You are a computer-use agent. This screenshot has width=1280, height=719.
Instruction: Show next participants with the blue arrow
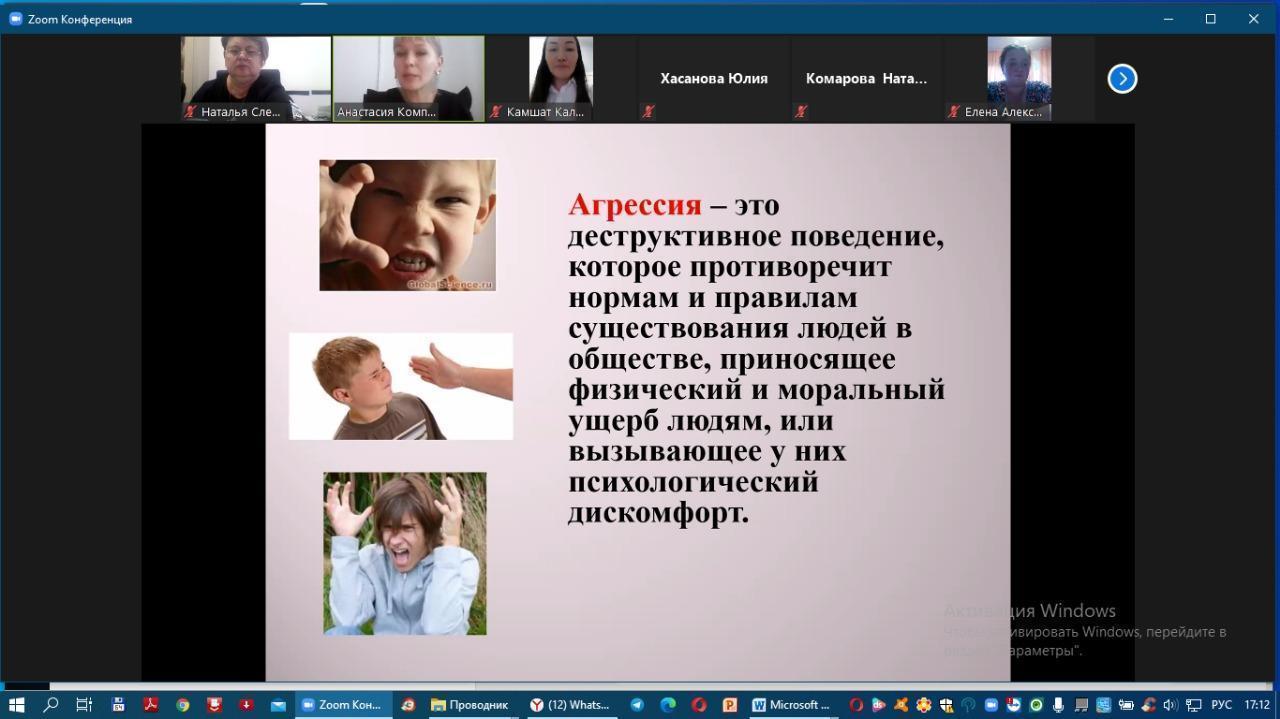[1122, 79]
